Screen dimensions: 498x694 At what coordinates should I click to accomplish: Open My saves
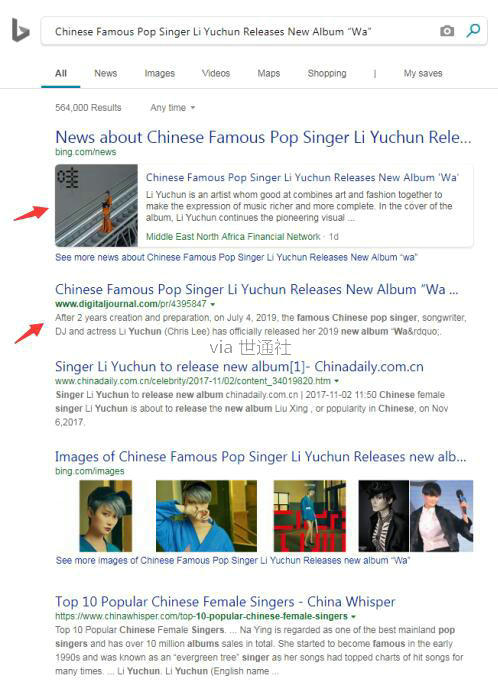pos(423,73)
